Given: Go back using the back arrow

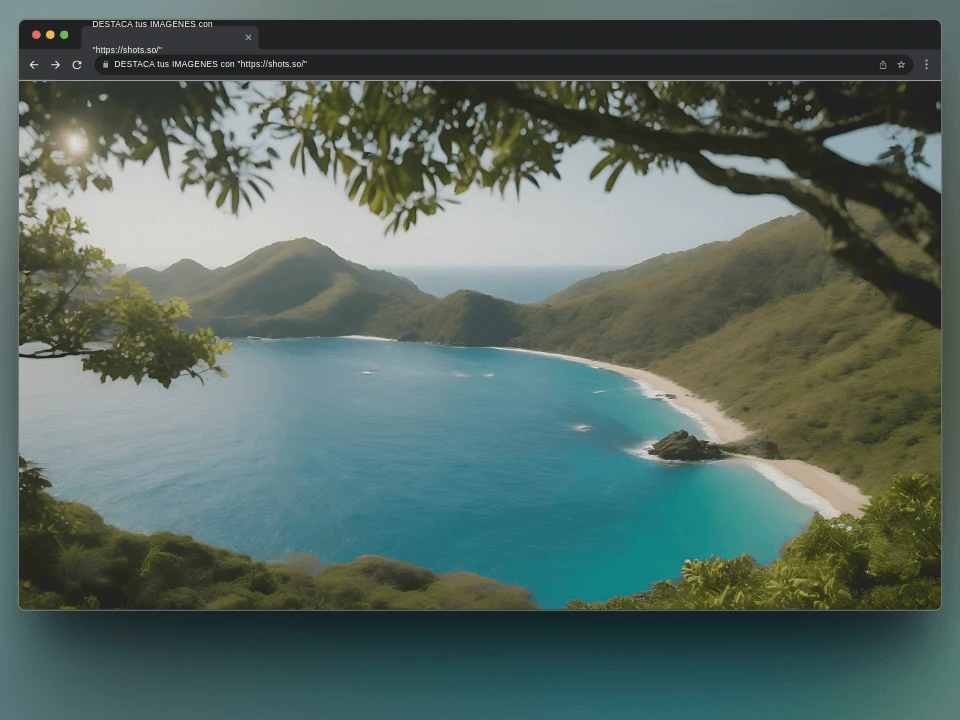Looking at the screenshot, I should point(34,65).
